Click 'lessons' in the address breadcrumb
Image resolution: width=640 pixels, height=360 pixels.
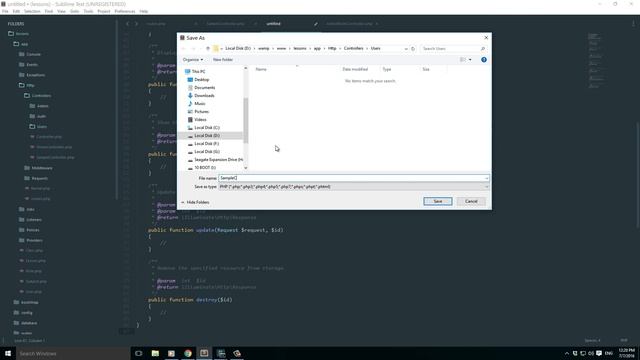click(x=300, y=48)
